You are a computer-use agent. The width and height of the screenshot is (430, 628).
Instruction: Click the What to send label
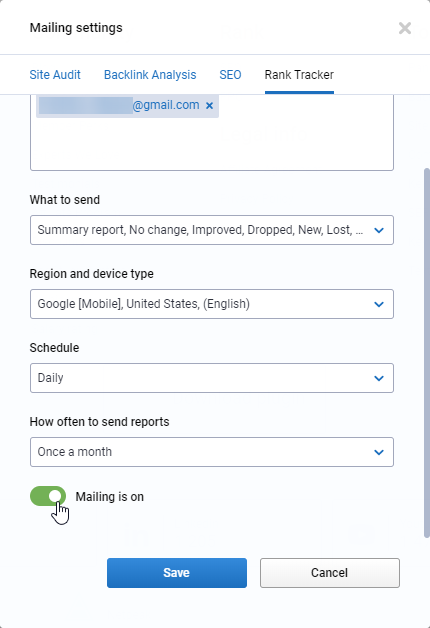[x=65, y=199]
